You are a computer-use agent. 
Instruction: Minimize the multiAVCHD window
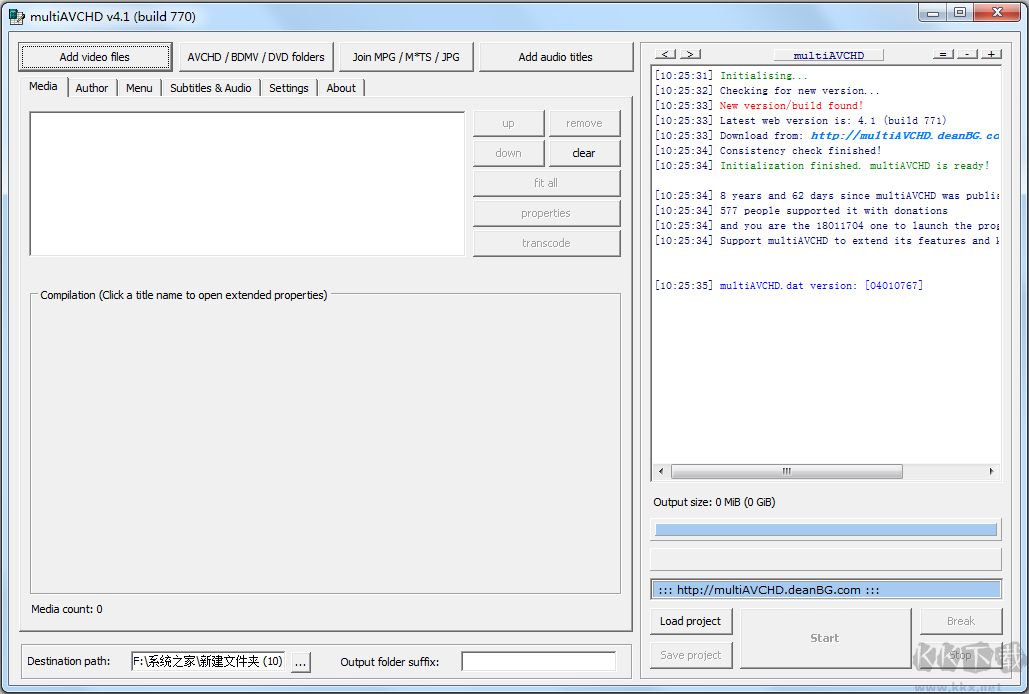(933, 12)
